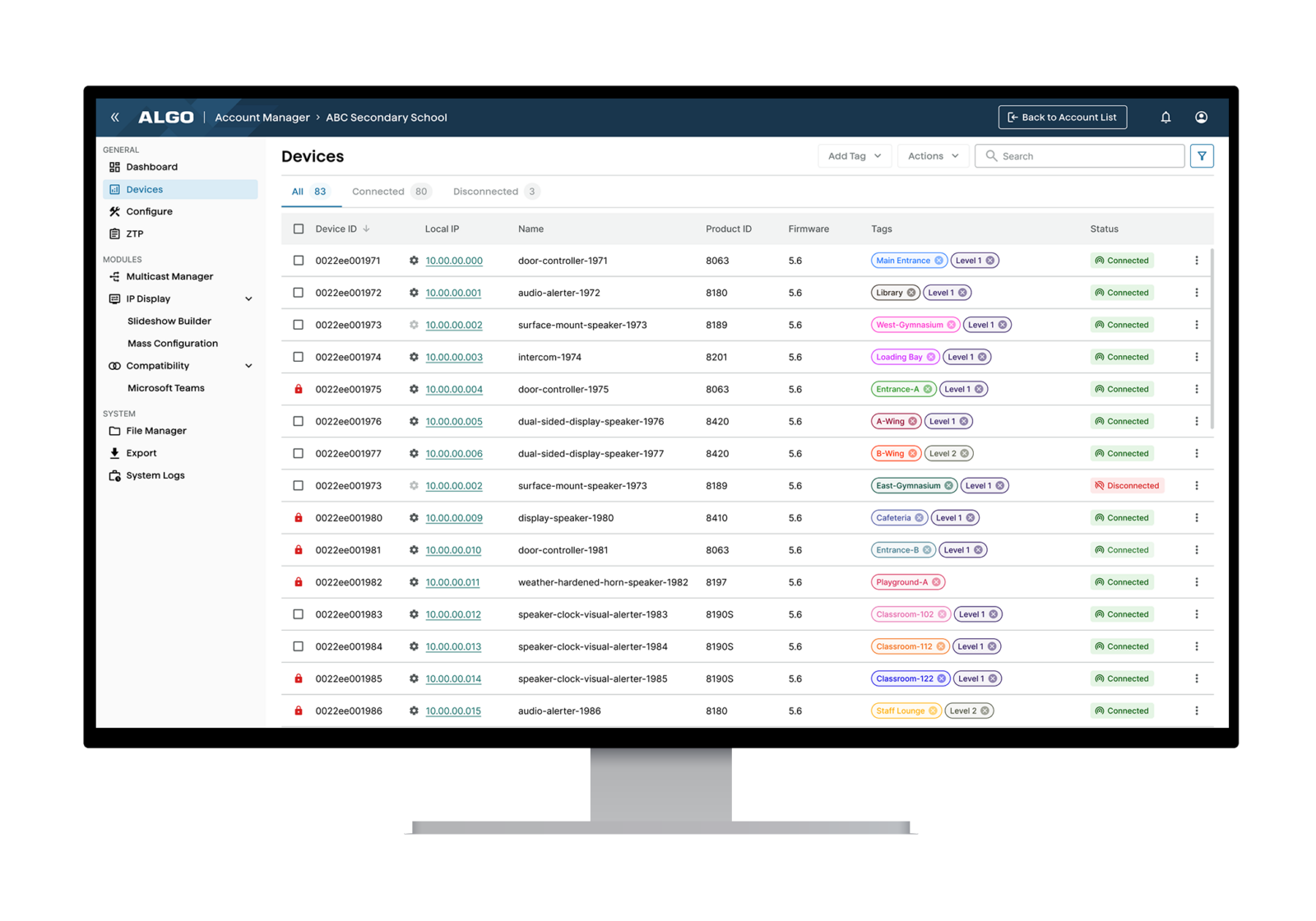
Task: Open IP link 10.00.00.003
Action: click(x=454, y=358)
